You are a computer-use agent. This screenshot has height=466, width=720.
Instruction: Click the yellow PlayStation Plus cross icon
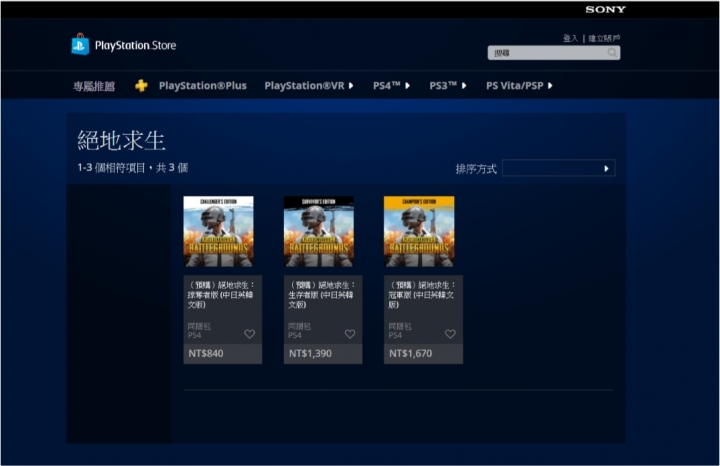coord(141,85)
